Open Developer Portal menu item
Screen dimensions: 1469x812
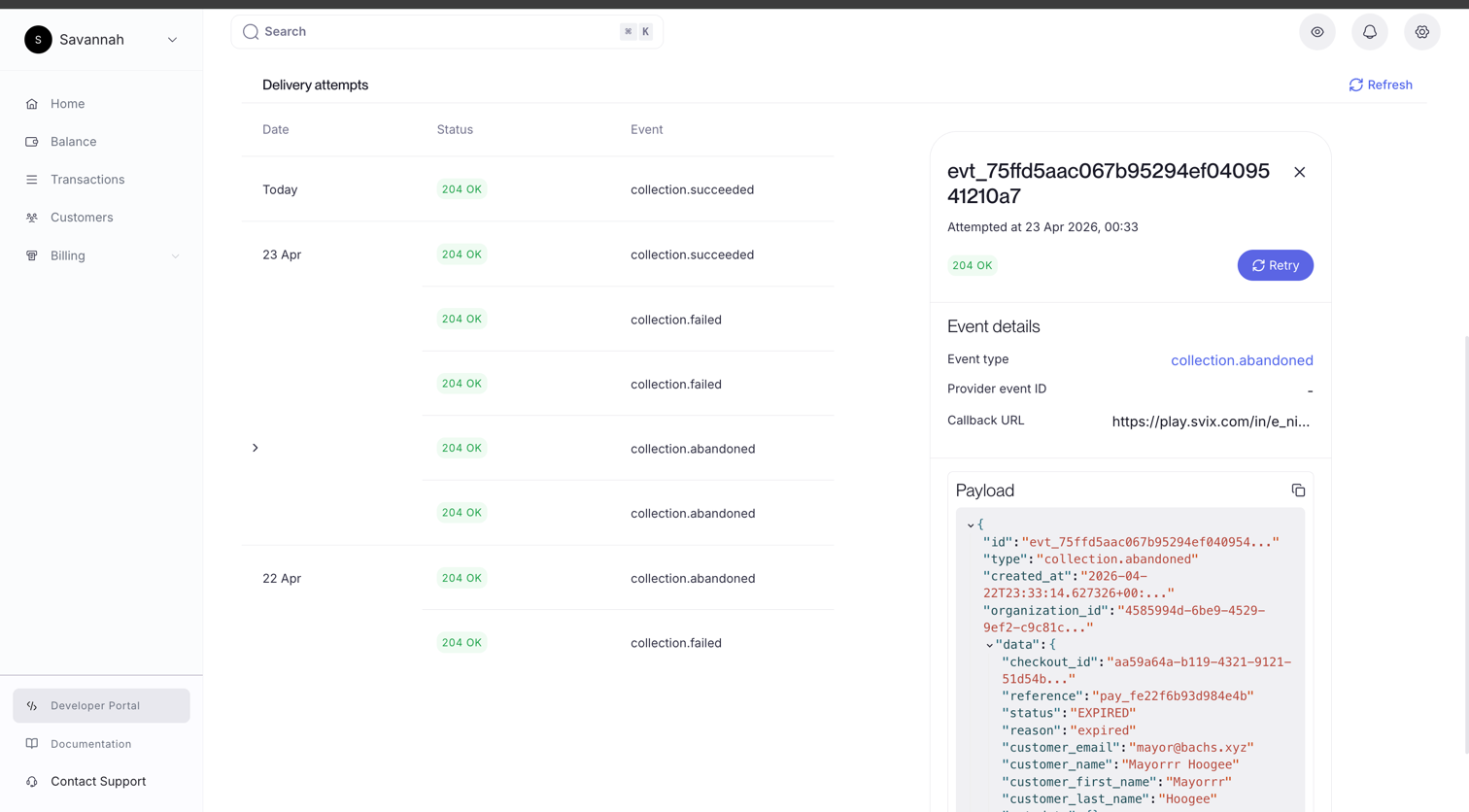point(101,706)
